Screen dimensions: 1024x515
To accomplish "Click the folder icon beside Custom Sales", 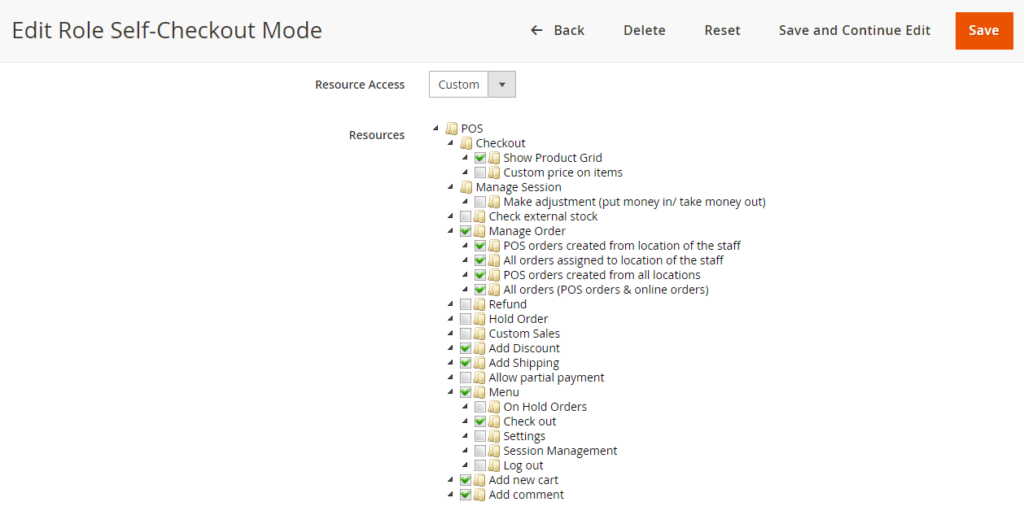I will coord(480,334).
